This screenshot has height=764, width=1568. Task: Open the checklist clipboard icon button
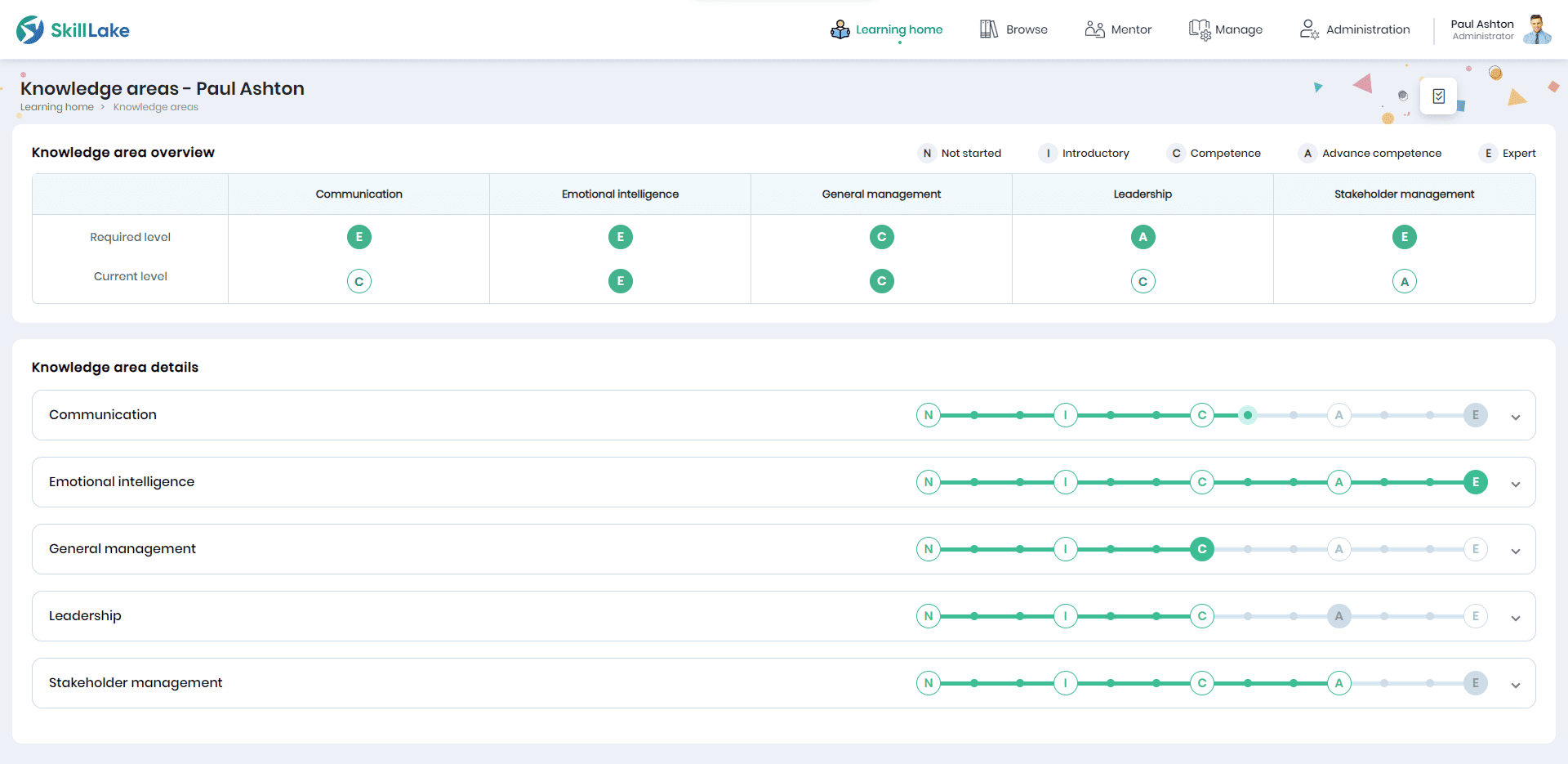click(1438, 96)
